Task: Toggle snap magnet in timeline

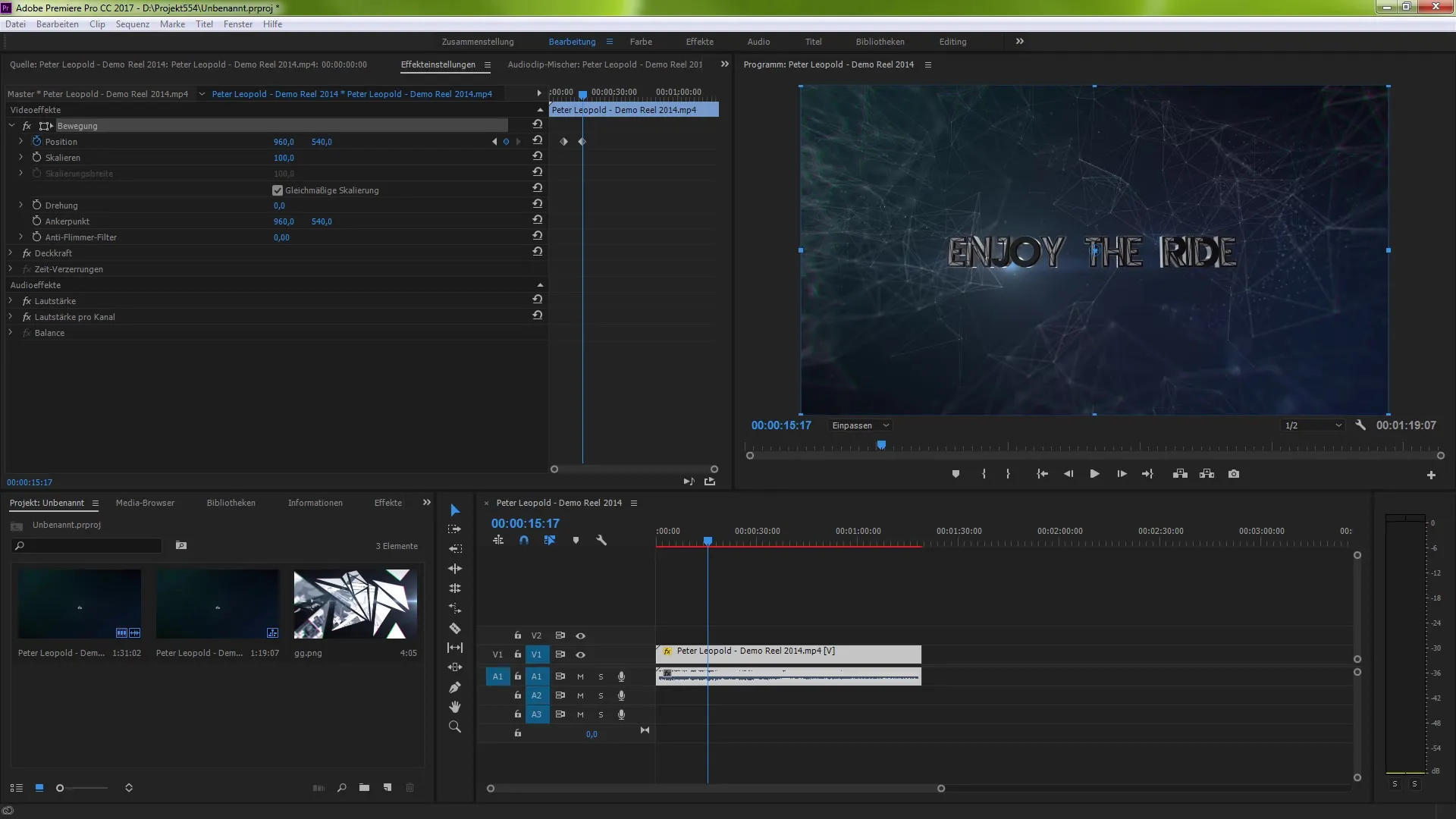Action: [524, 541]
